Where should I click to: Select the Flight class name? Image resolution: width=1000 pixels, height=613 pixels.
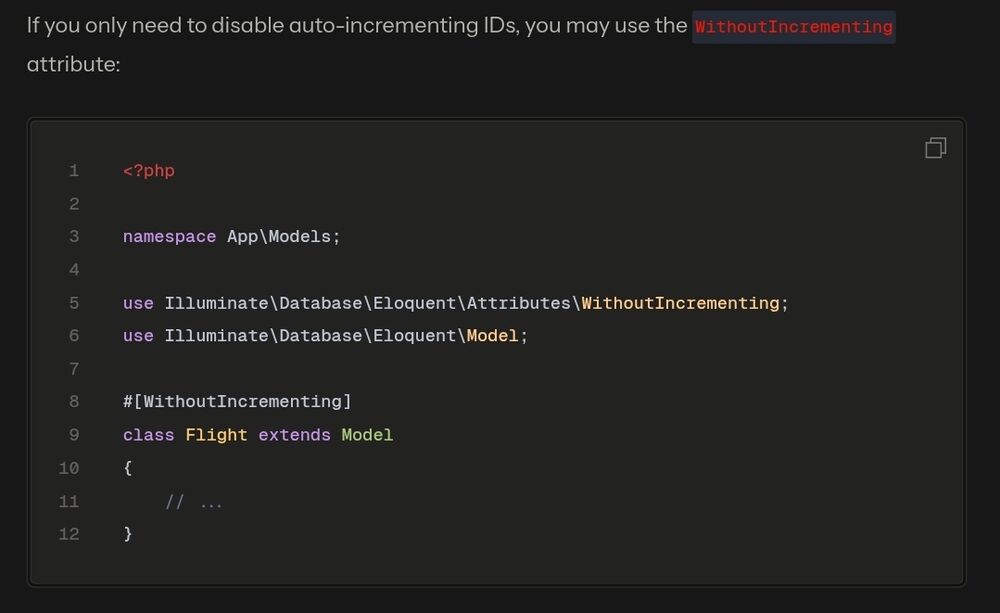216,435
